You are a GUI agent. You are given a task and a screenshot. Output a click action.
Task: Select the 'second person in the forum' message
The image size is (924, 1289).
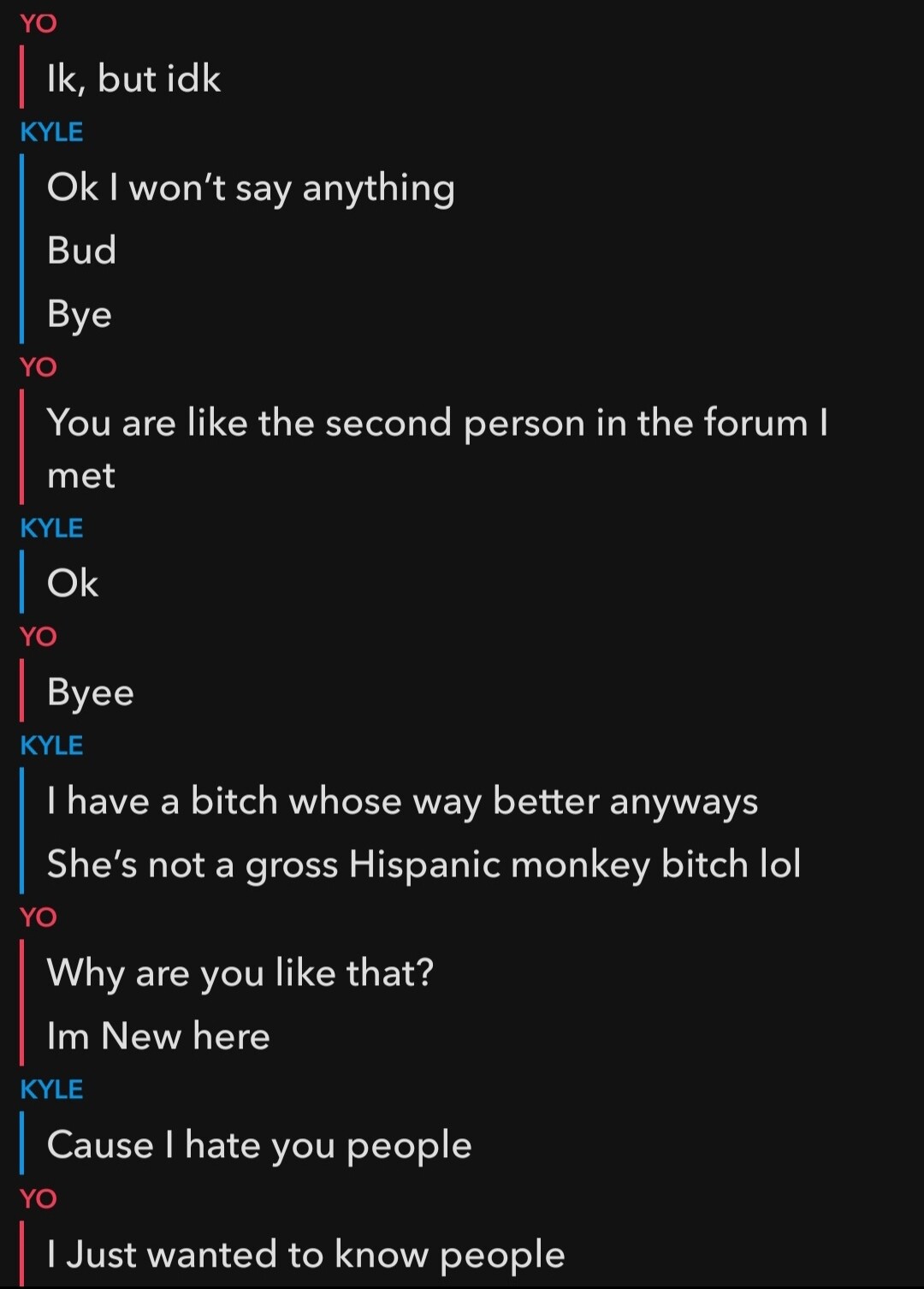(437, 448)
